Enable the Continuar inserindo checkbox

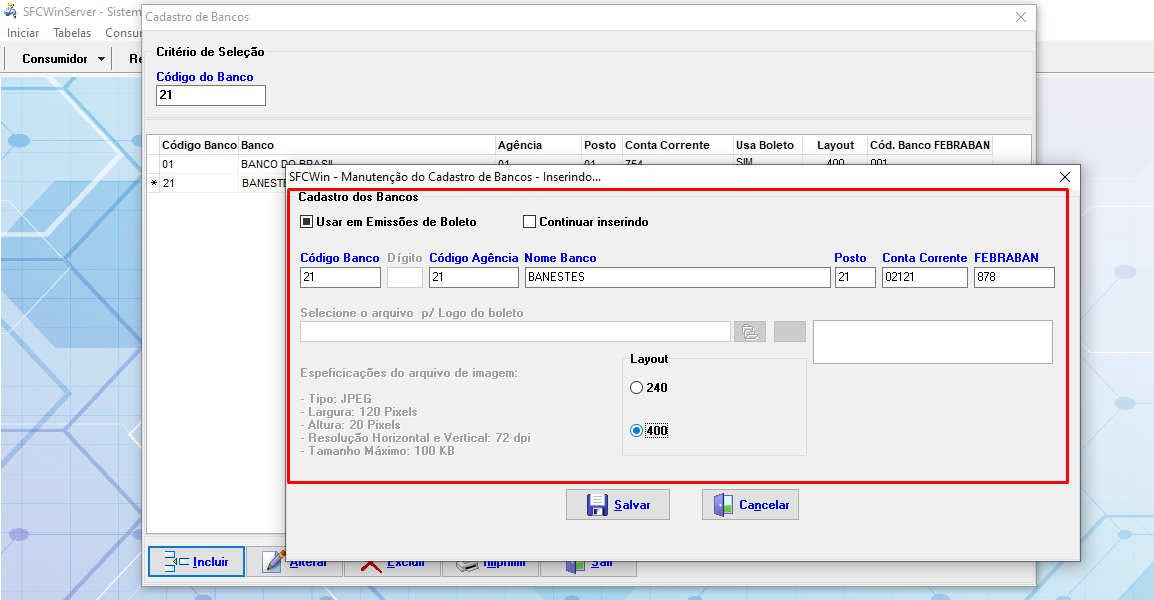tap(530, 222)
